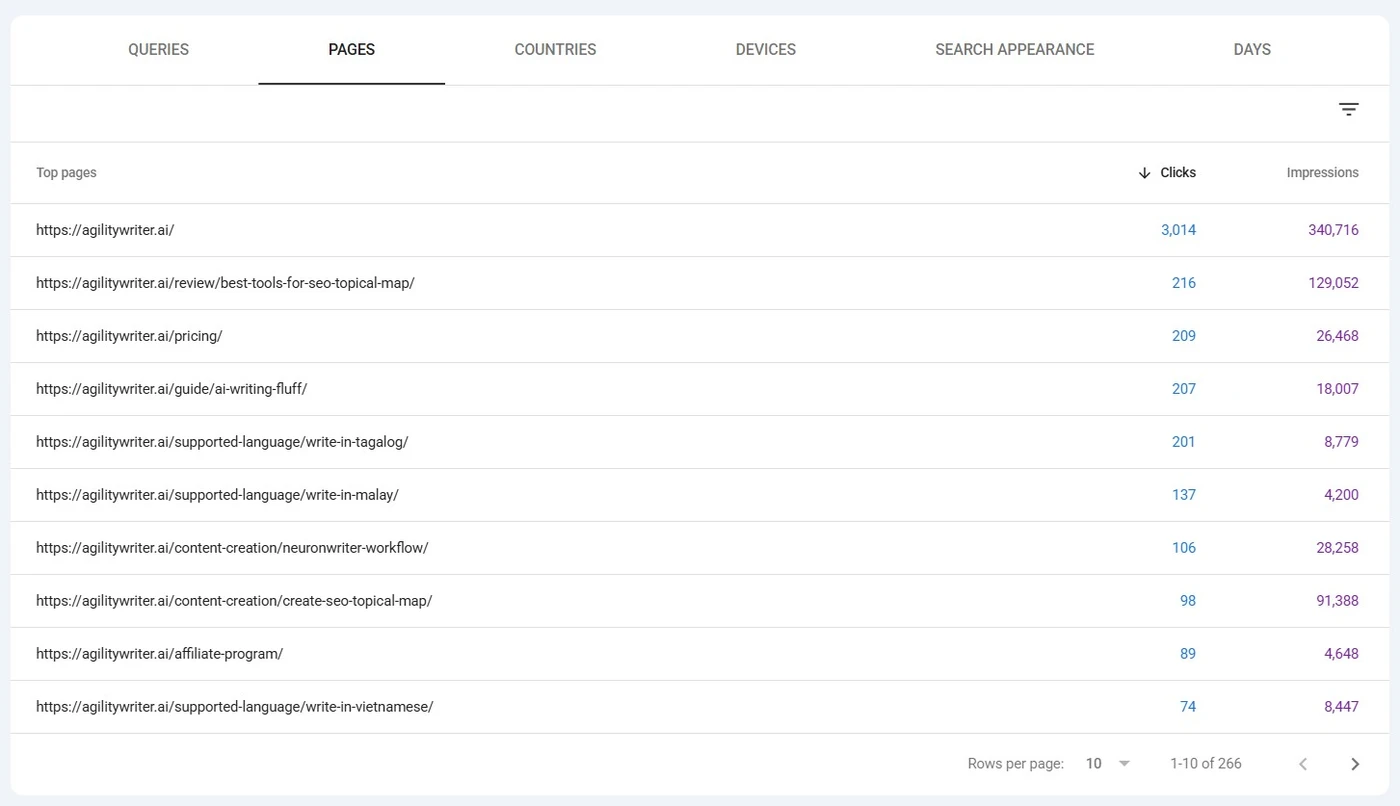Click the 91,388 impressions value
Image resolution: width=1400 pixels, height=806 pixels.
(x=1337, y=601)
